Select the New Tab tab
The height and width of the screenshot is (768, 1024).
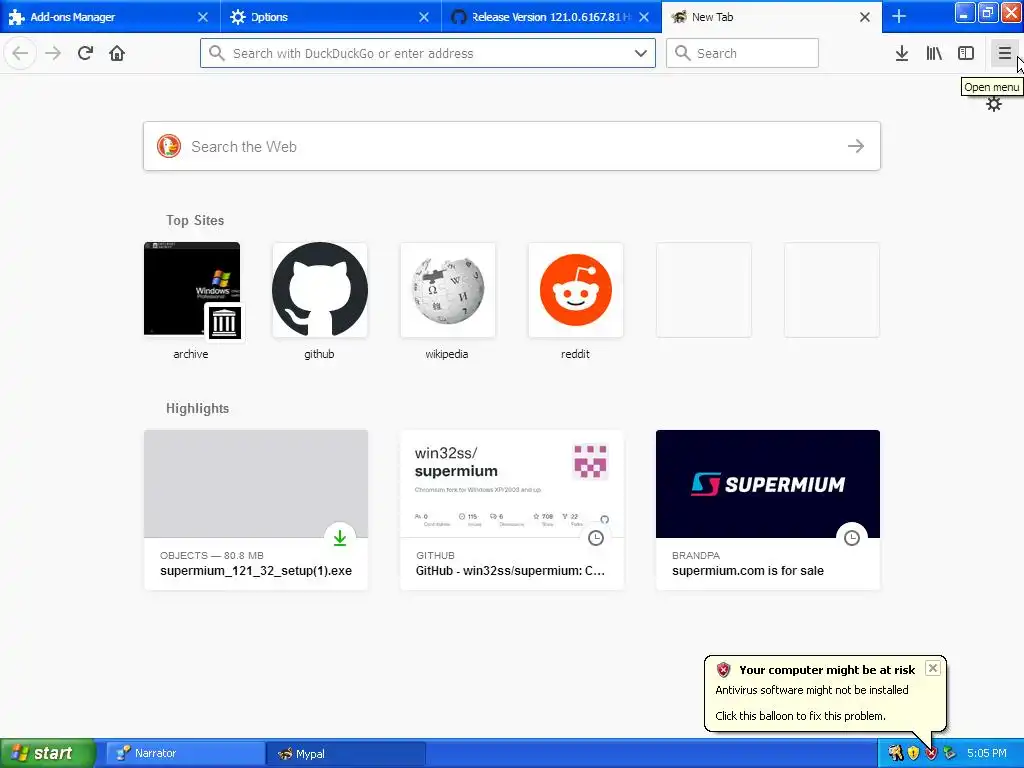(x=771, y=17)
